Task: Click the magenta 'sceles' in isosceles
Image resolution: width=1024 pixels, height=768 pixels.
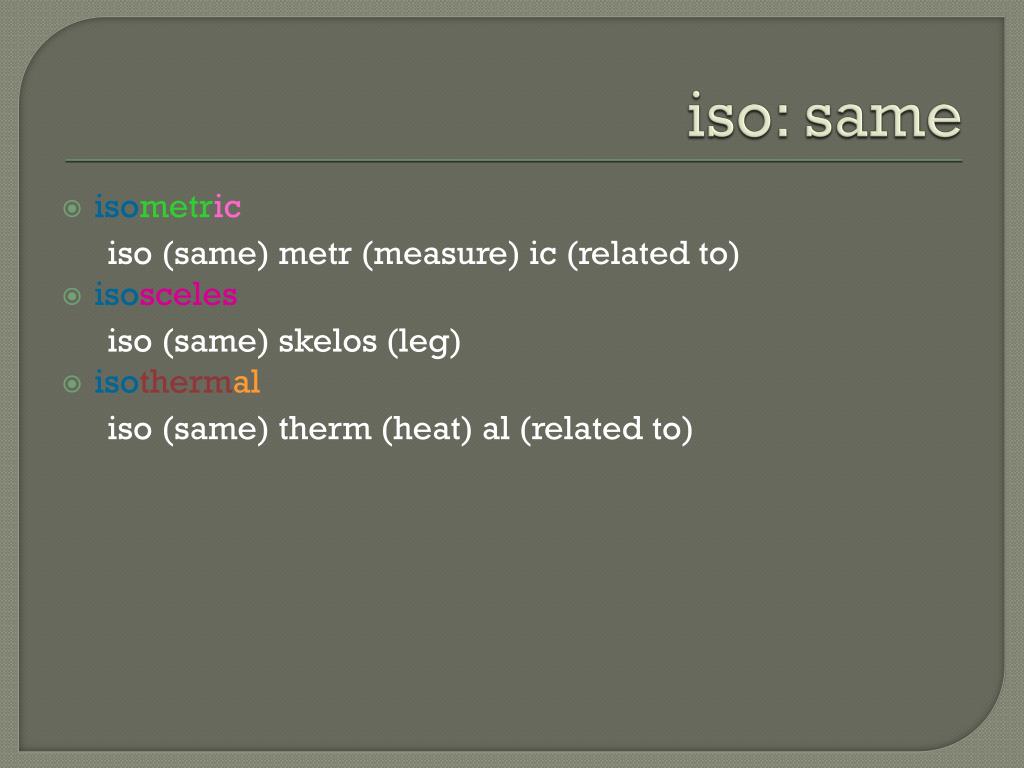Action: pos(188,295)
